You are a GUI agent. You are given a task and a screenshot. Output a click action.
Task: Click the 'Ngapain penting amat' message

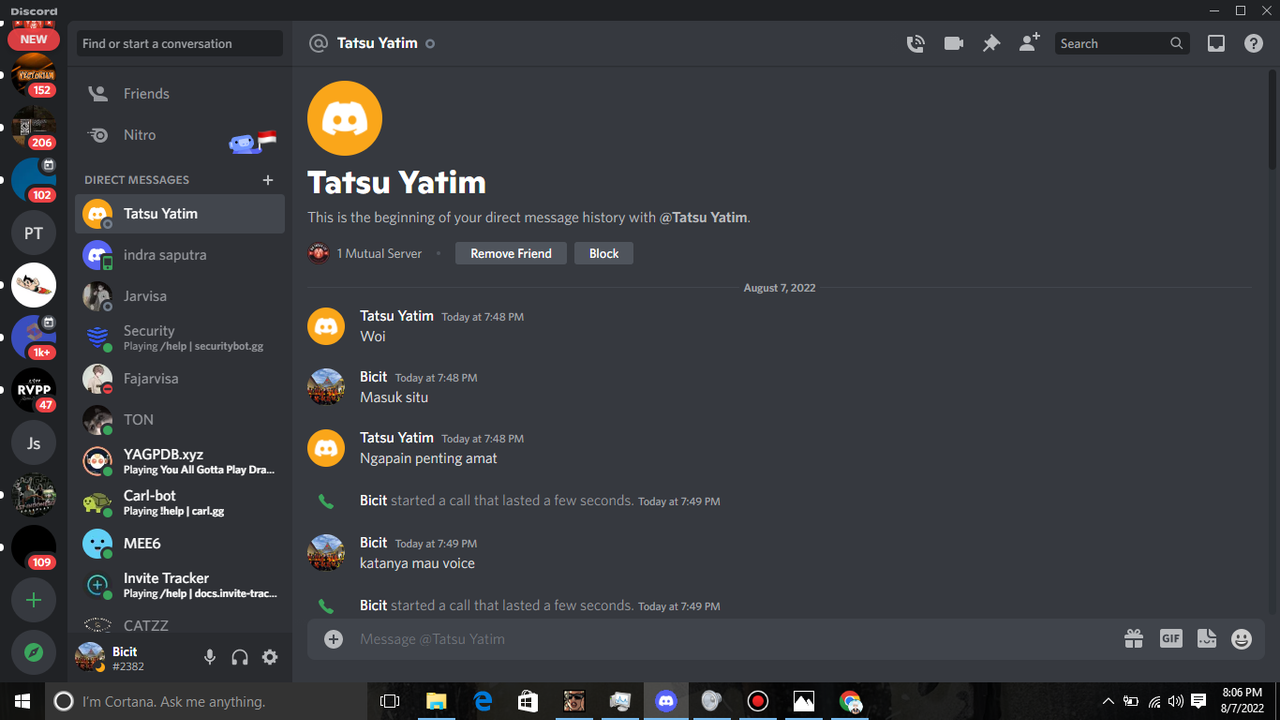pos(428,458)
